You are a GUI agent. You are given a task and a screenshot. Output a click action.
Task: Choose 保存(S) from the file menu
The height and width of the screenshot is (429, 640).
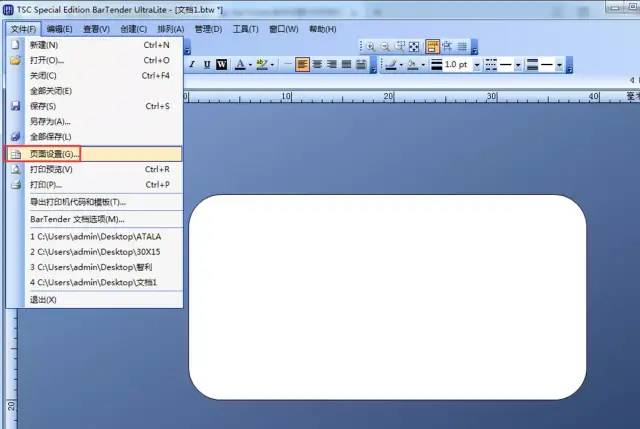pyautogui.click(x=94, y=106)
